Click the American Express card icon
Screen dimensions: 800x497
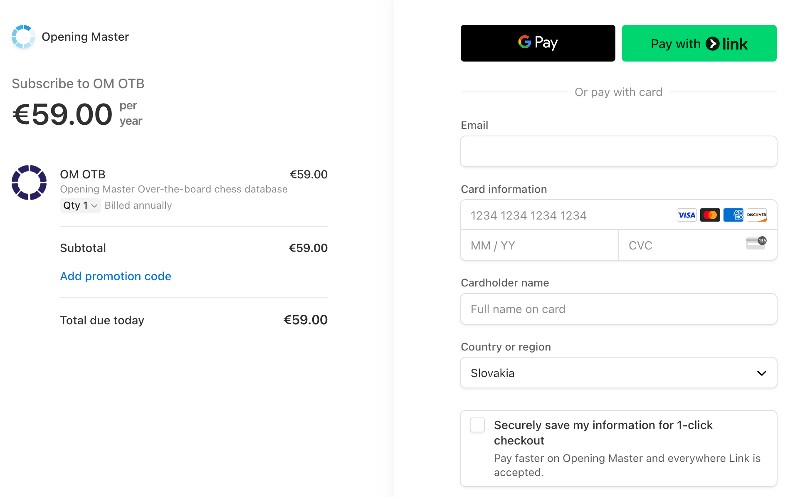point(733,215)
